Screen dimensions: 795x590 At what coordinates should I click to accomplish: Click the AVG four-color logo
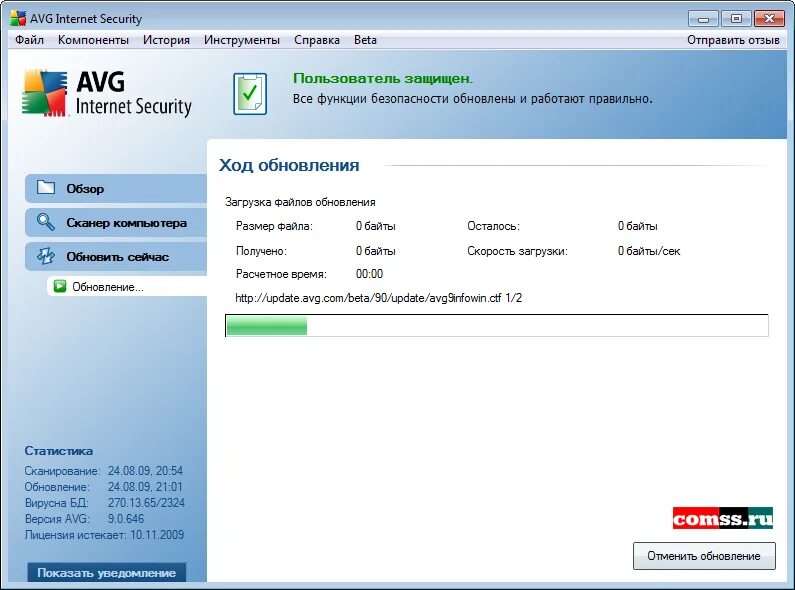pyautogui.click(x=45, y=93)
